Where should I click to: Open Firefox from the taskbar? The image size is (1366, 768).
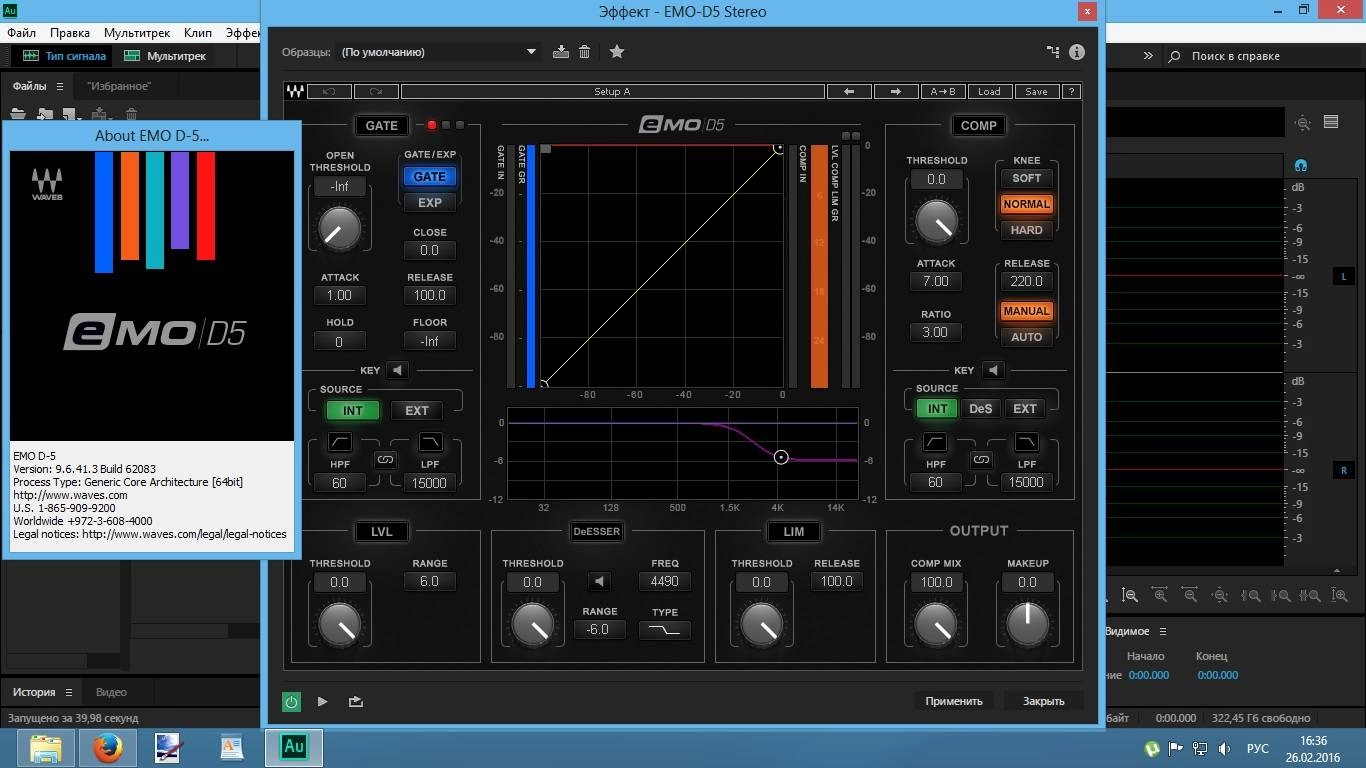[107, 747]
